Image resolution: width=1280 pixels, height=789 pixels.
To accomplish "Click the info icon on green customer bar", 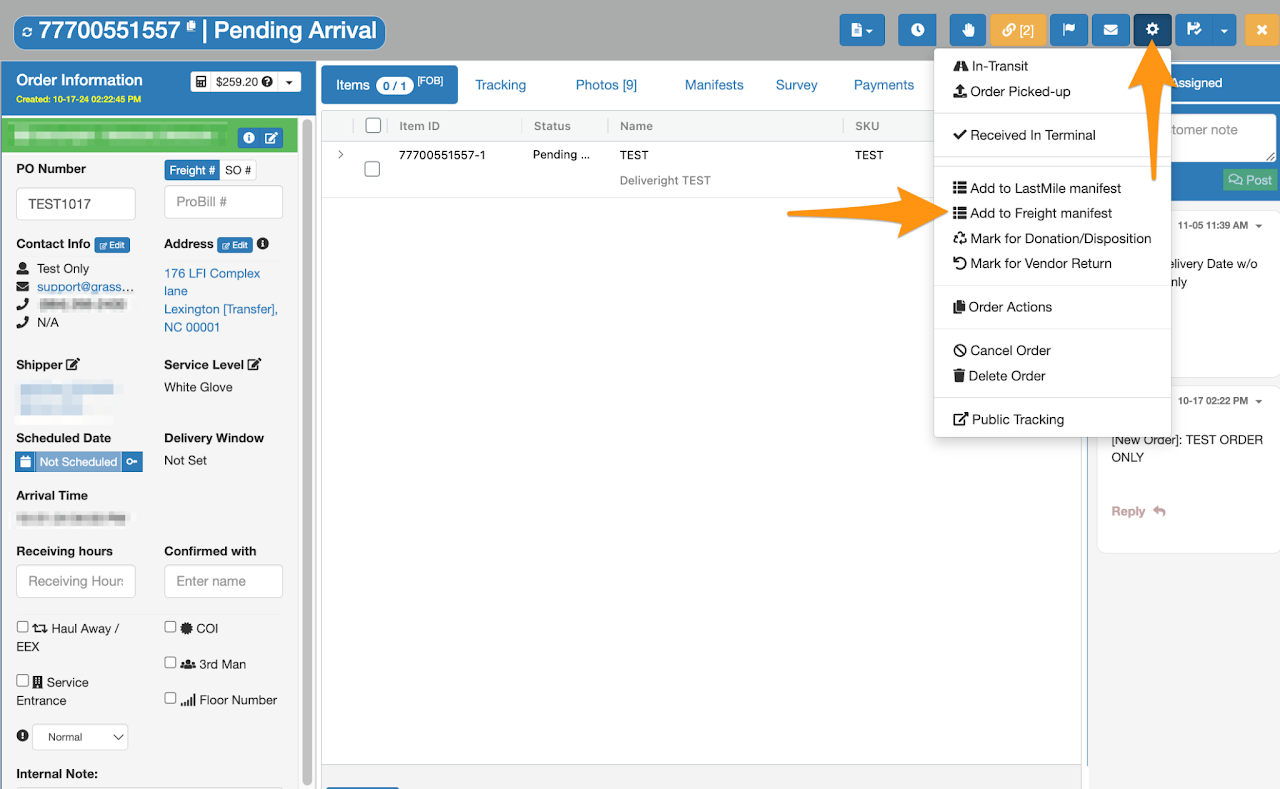I will (x=248, y=137).
